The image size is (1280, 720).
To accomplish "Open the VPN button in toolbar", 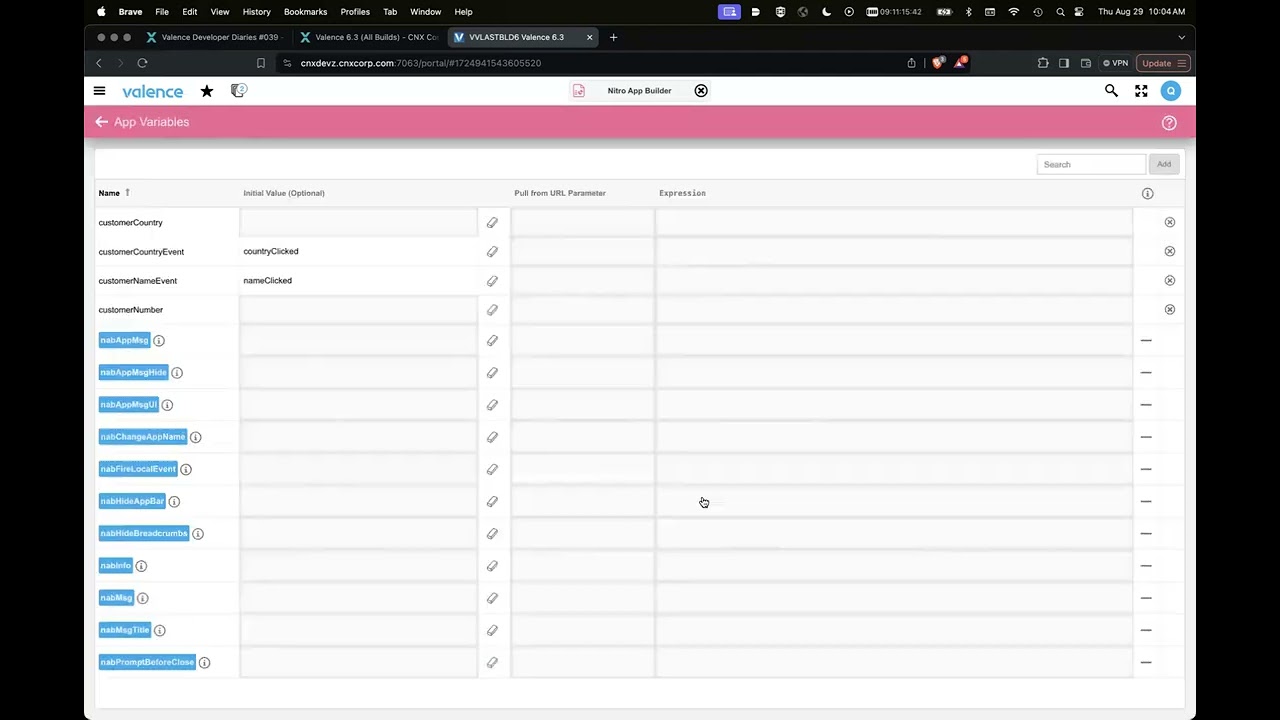I will 1115,63.
